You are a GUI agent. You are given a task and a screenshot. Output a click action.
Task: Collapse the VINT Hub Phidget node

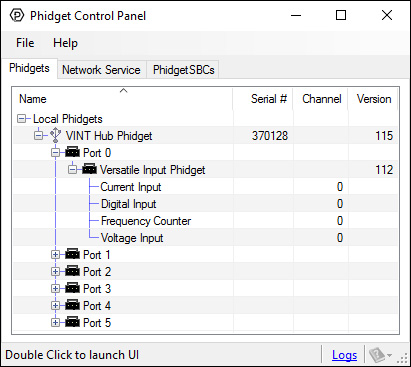point(39,135)
